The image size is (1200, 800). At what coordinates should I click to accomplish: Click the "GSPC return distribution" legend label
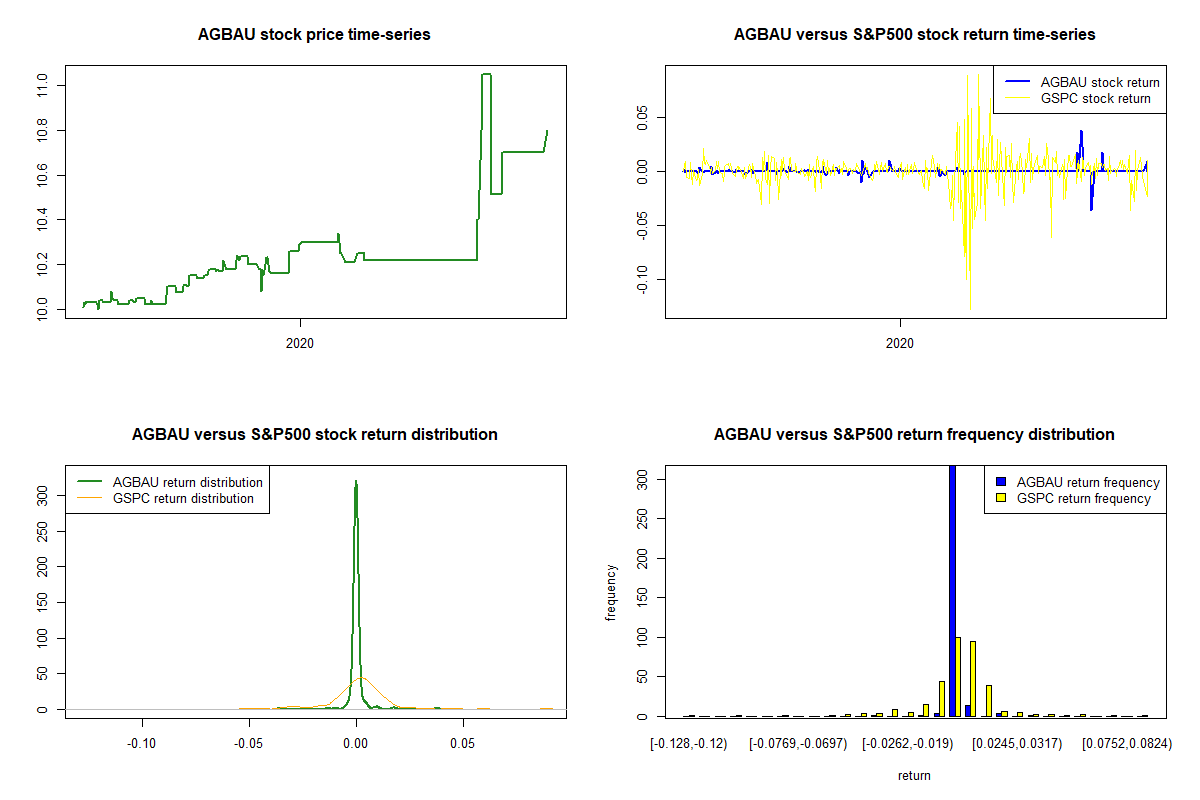click(183, 498)
